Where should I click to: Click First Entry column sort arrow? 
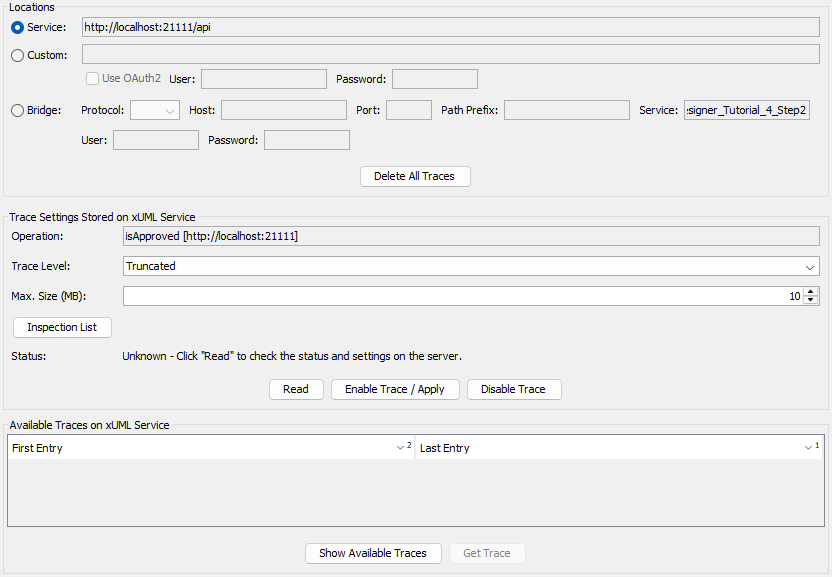pos(401,448)
